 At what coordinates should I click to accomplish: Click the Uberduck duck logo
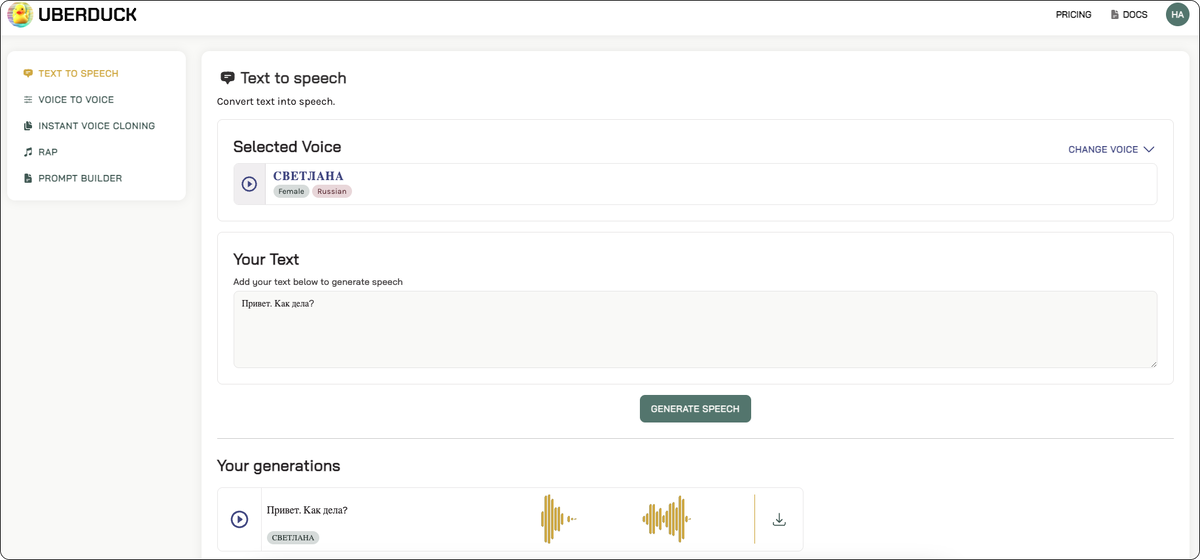pos(19,15)
